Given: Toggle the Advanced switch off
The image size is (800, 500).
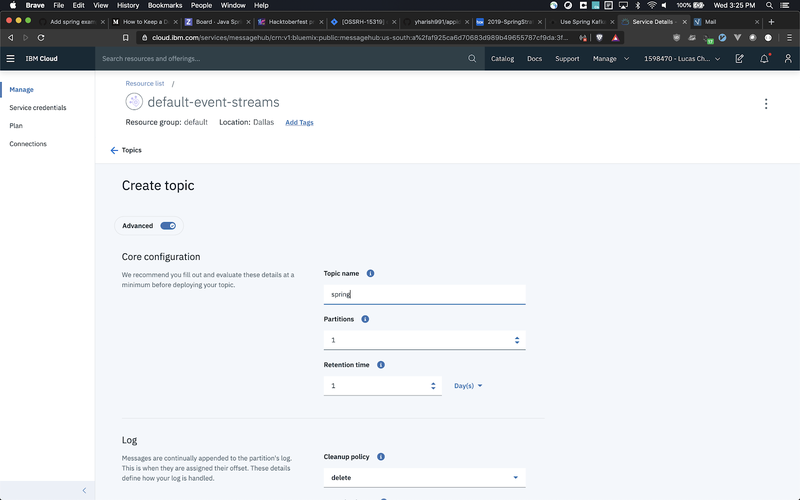Looking at the screenshot, I should coord(168,226).
